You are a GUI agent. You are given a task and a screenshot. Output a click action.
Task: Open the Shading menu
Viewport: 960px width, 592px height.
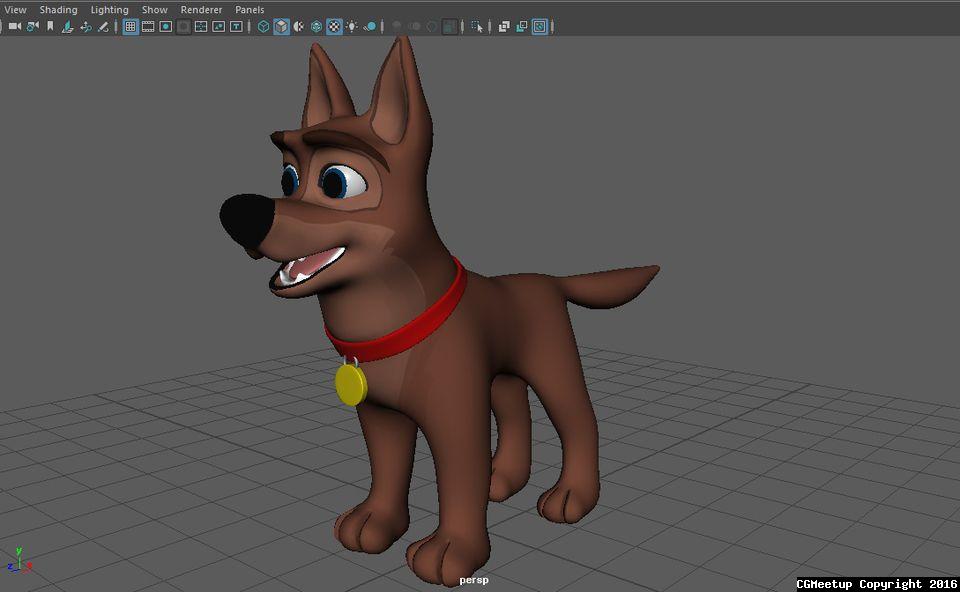tap(58, 10)
